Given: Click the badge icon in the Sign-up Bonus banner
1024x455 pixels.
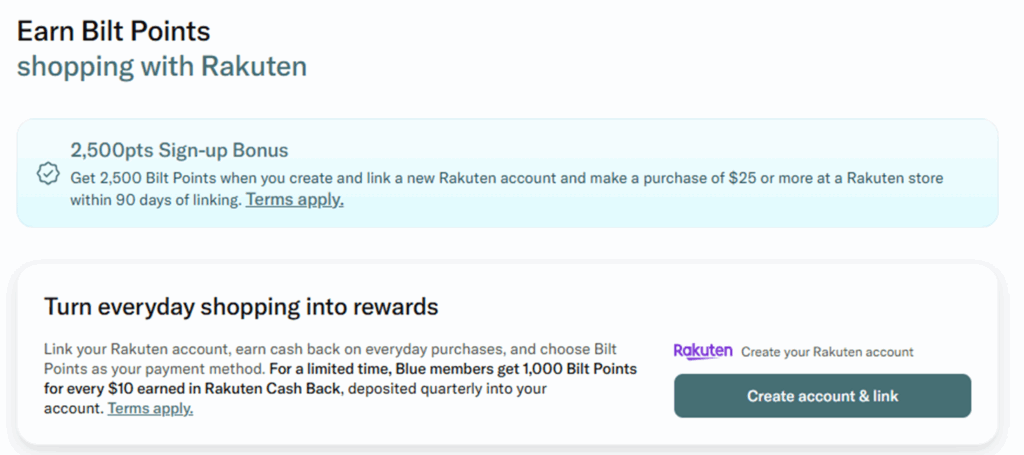Looking at the screenshot, I should (48, 174).
